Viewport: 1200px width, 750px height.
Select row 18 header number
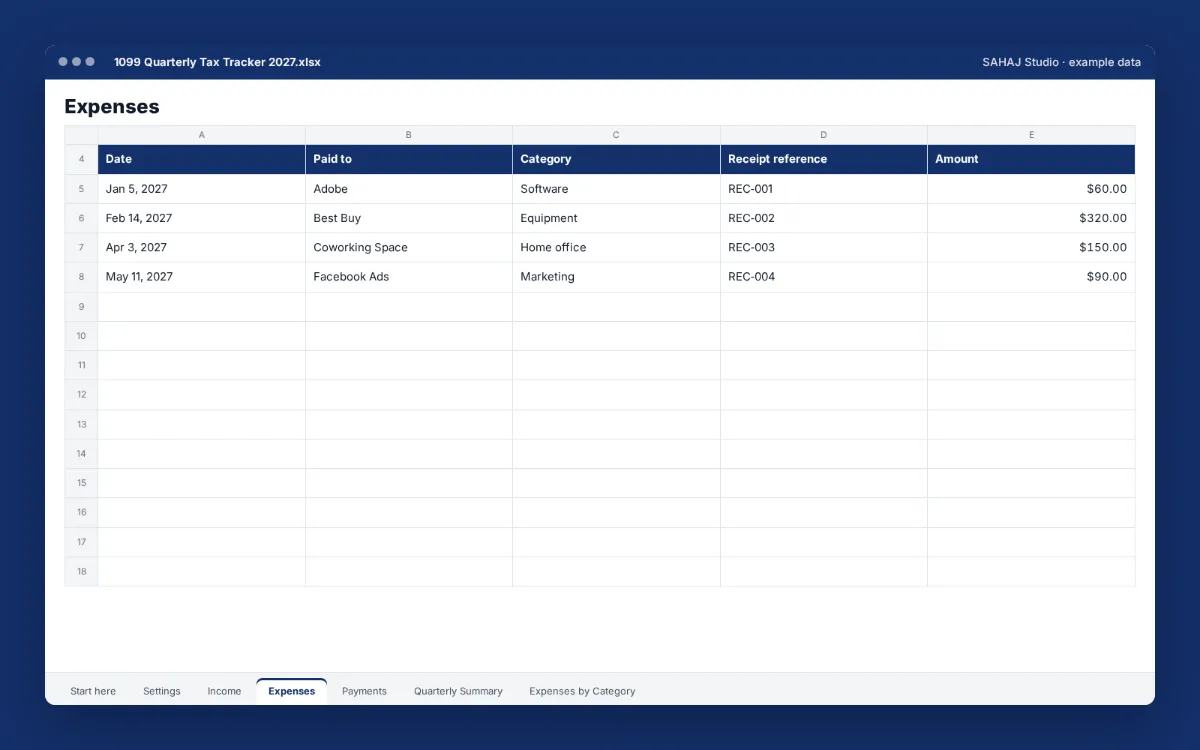click(x=81, y=571)
